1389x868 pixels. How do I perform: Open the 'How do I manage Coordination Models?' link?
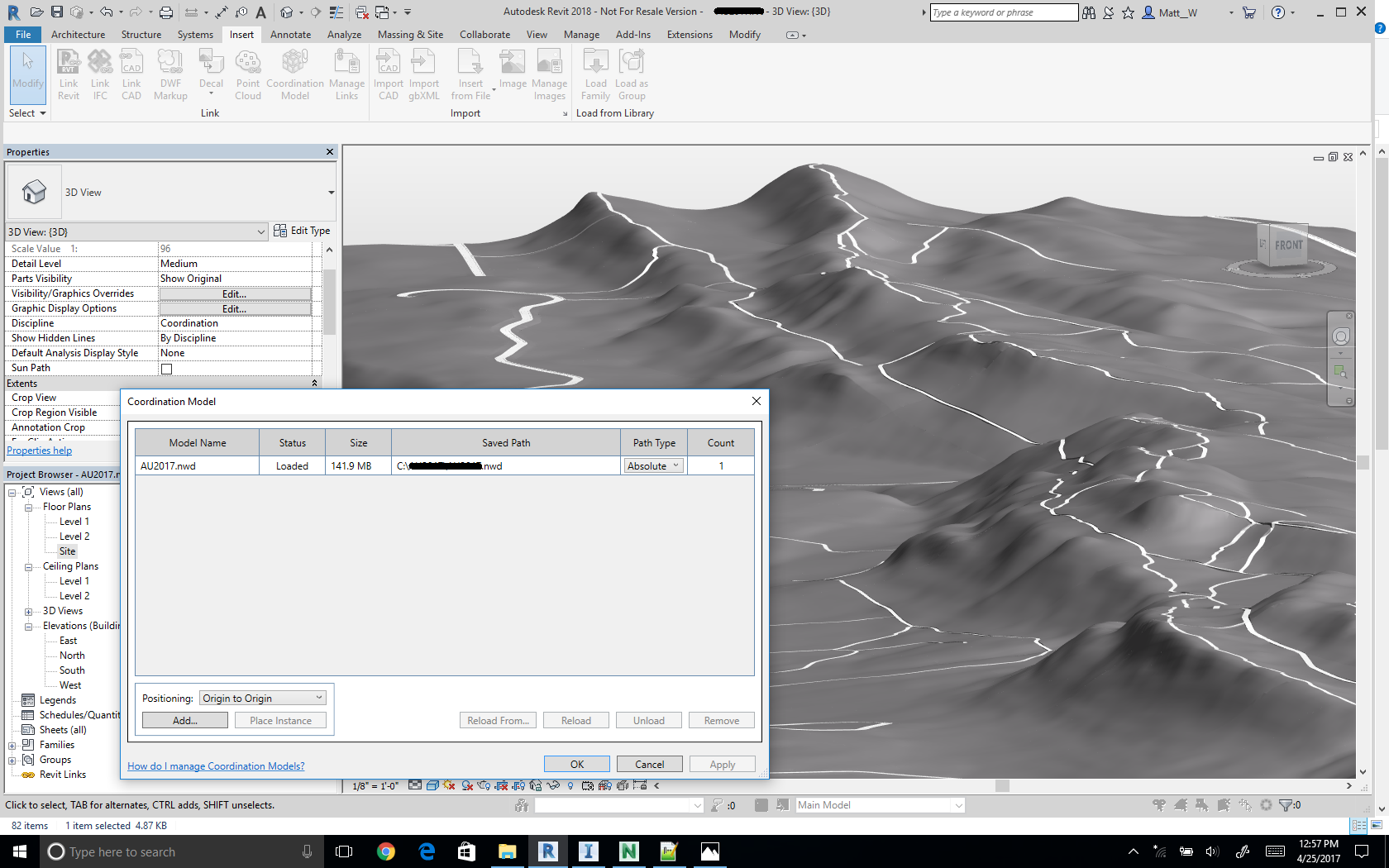tap(216, 766)
